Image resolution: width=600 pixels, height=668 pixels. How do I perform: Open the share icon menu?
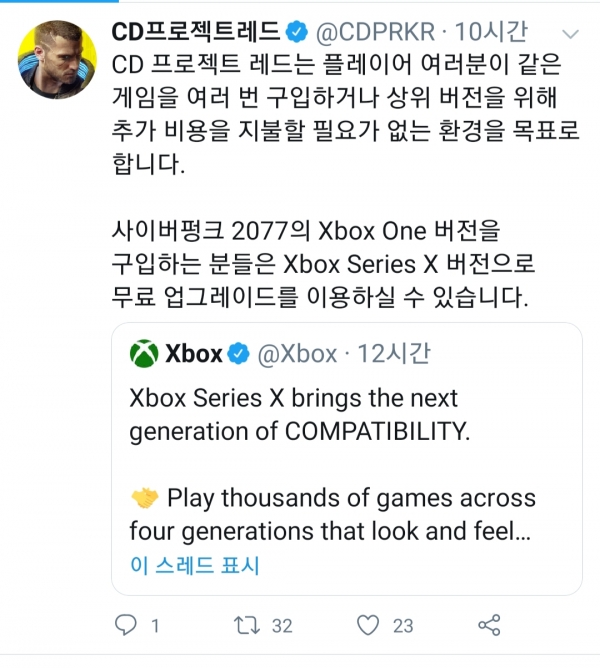click(490, 626)
